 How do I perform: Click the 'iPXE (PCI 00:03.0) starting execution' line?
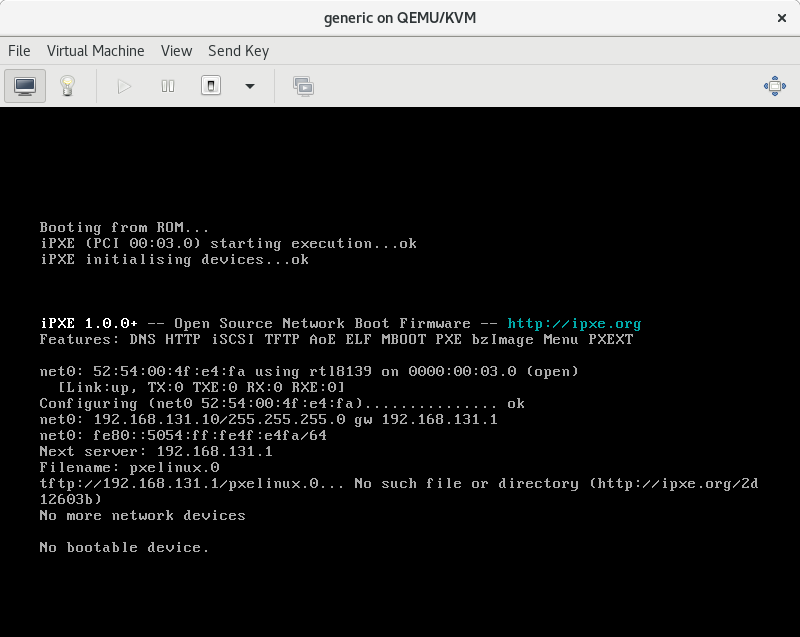(228, 243)
